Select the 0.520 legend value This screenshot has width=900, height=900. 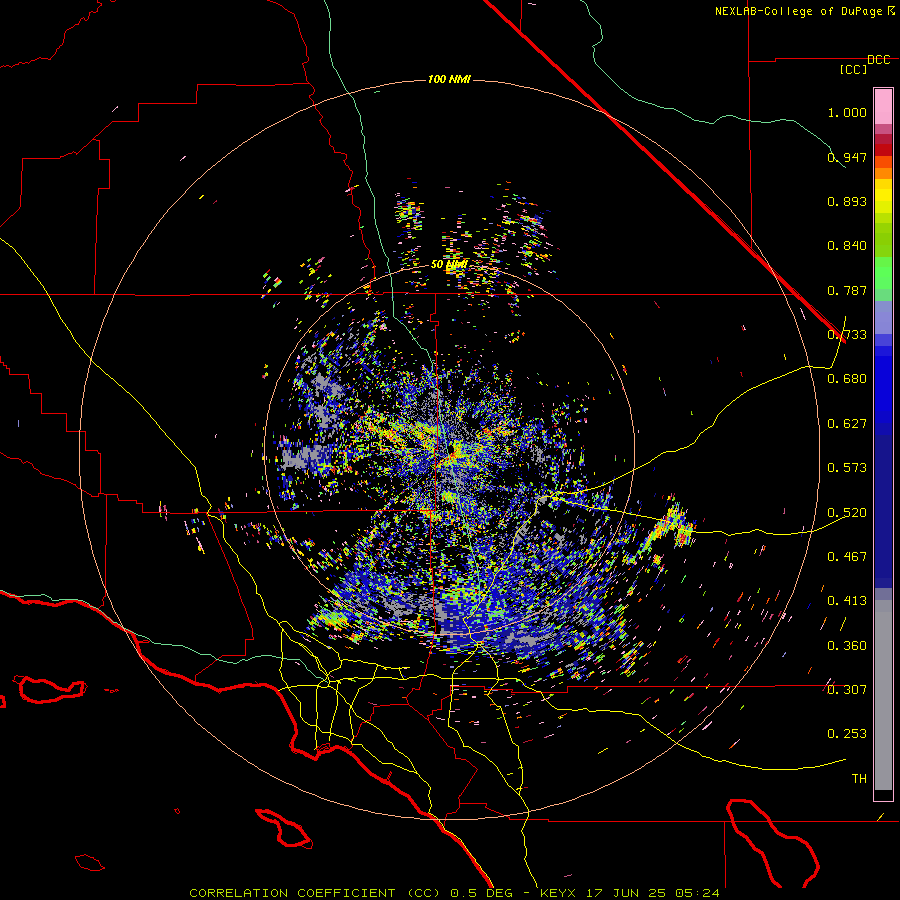[847, 513]
